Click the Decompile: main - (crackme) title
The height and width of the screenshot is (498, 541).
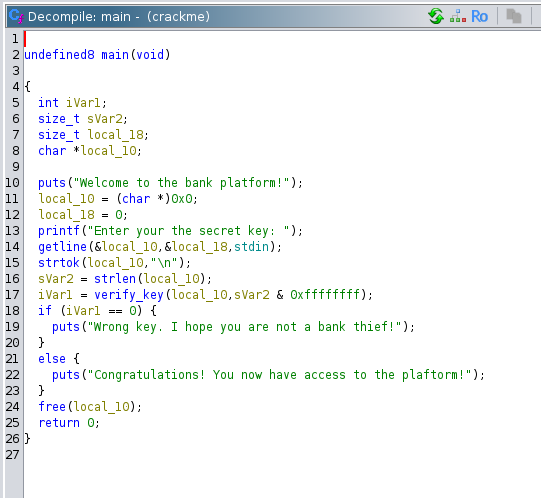pos(119,17)
